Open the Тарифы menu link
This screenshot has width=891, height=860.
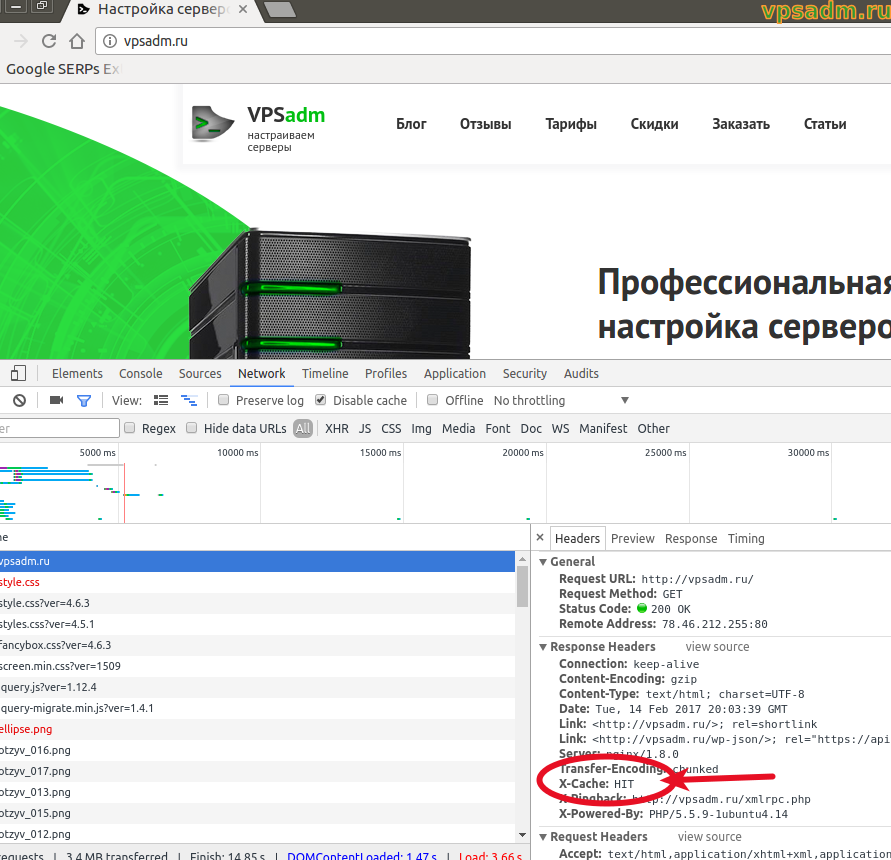(x=571, y=124)
